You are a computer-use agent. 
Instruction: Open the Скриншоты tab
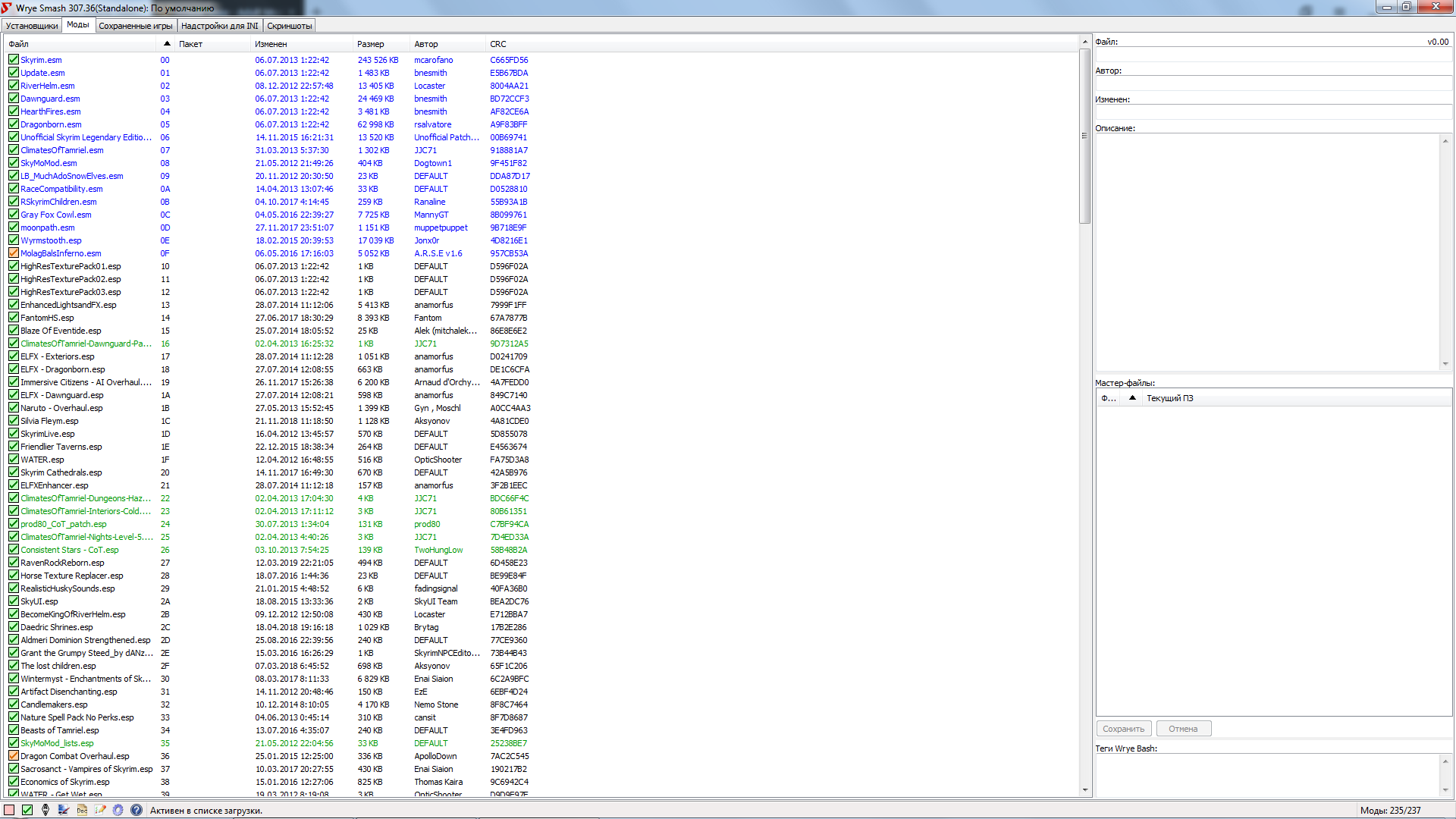289,26
